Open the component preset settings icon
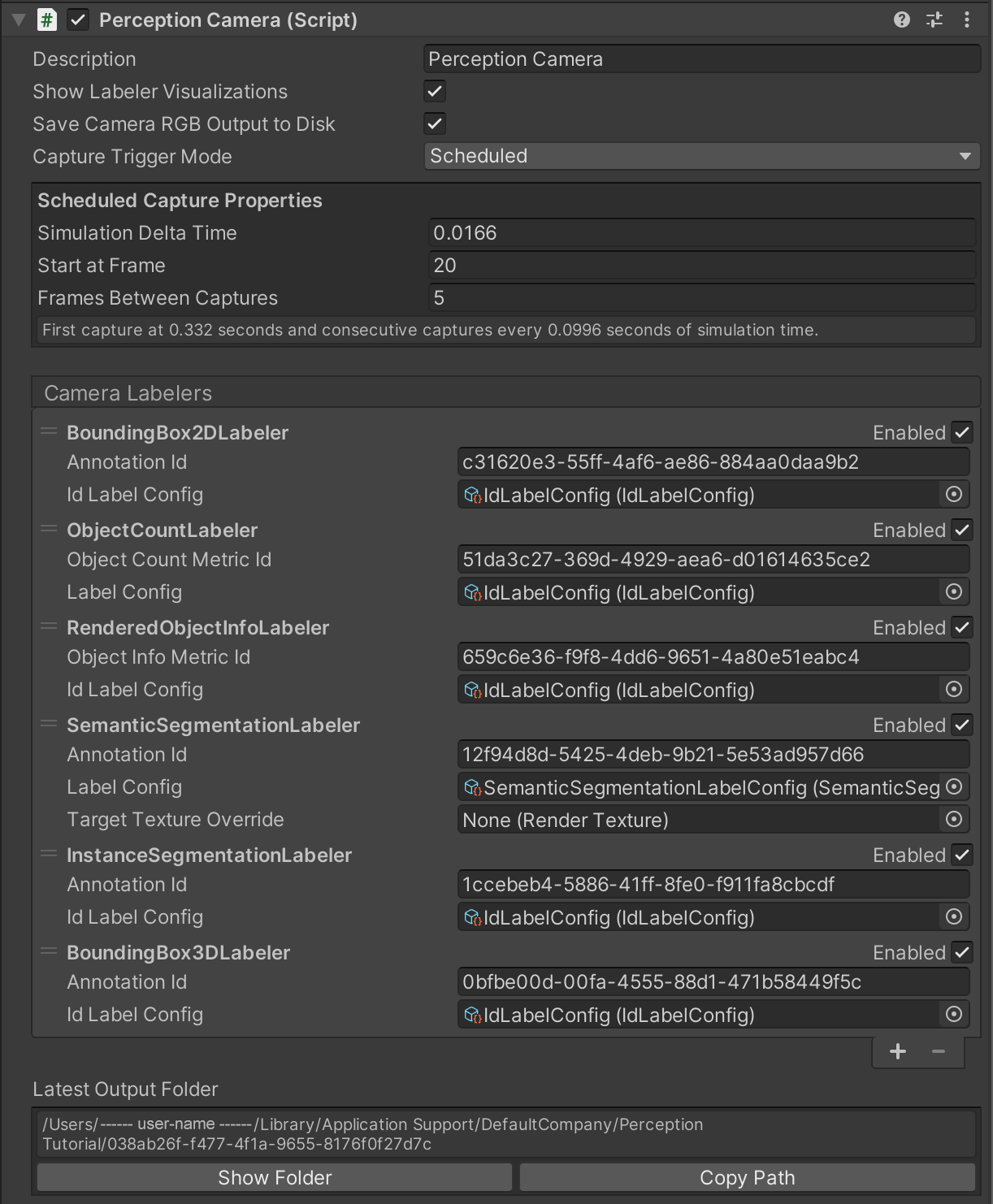The height and width of the screenshot is (1204, 993). point(934,20)
